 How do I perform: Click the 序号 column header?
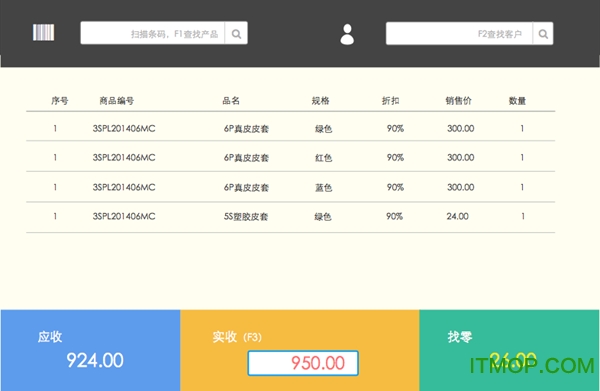pyautogui.click(x=60, y=101)
